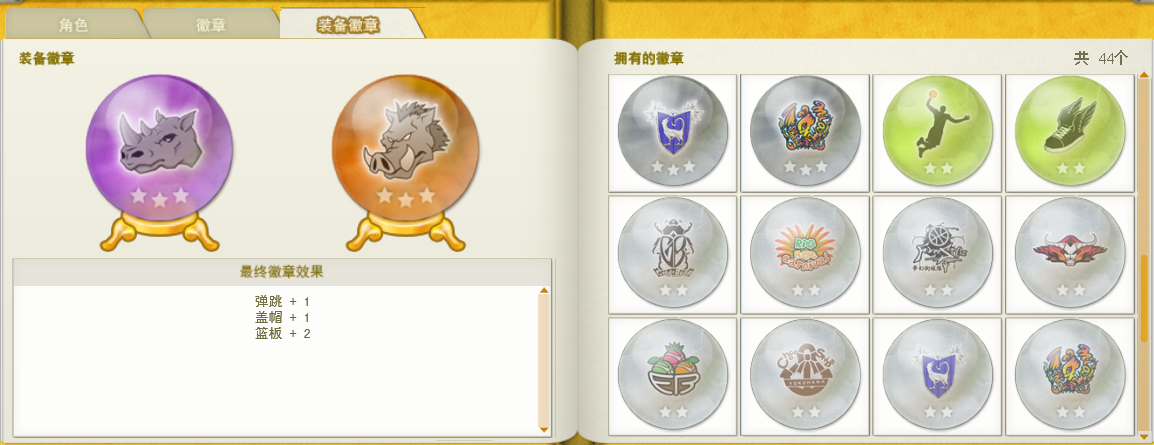Screen dimensions: 1154x445
Task: Switch to the 角色 tab
Action: tap(74, 25)
